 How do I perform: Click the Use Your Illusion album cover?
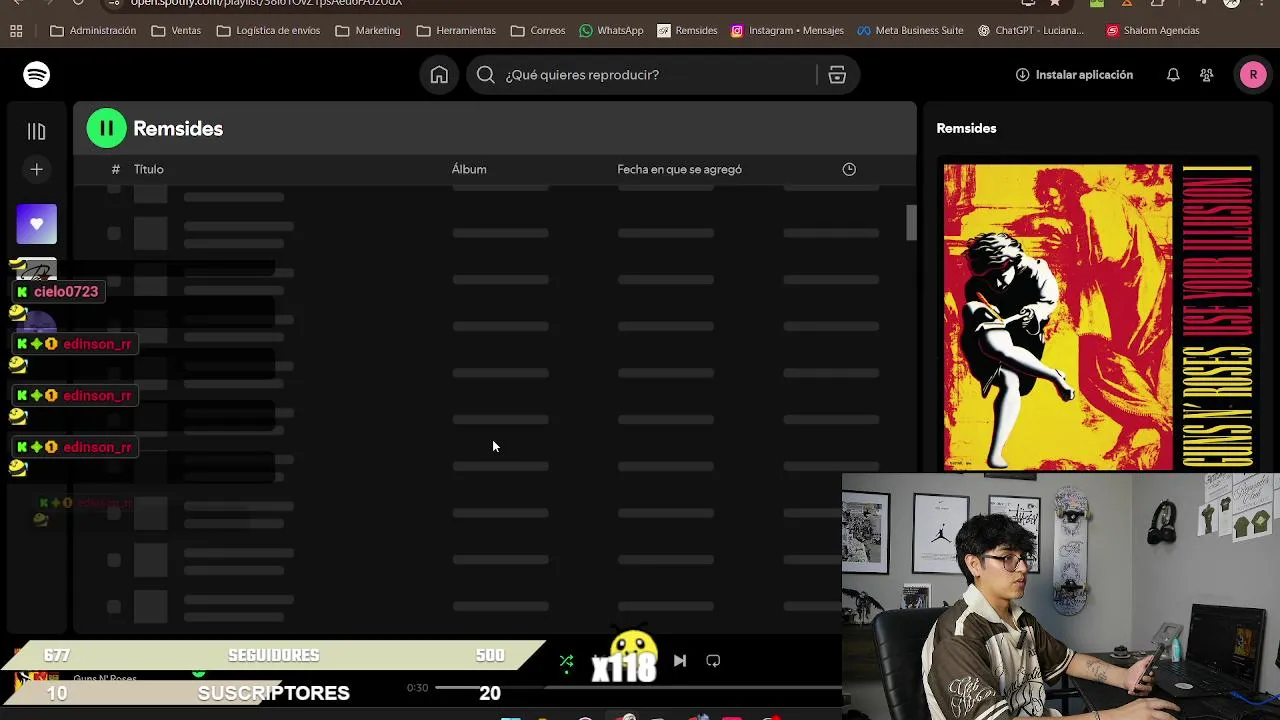pyautogui.click(x=1098, y=317)
